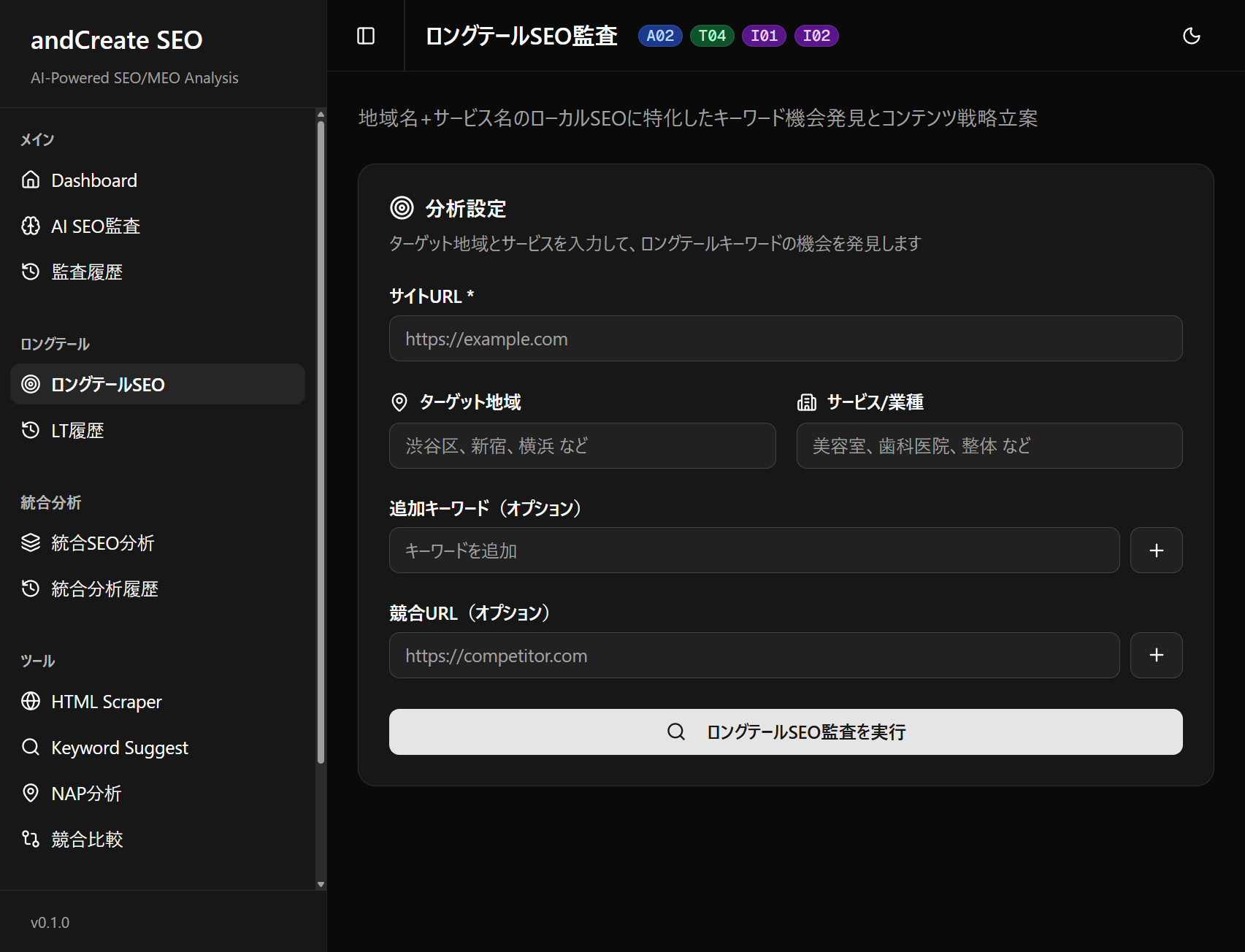Click the HTML Scraper globe icon
The image size is (1245, 952).
click(x=30, y=701)
